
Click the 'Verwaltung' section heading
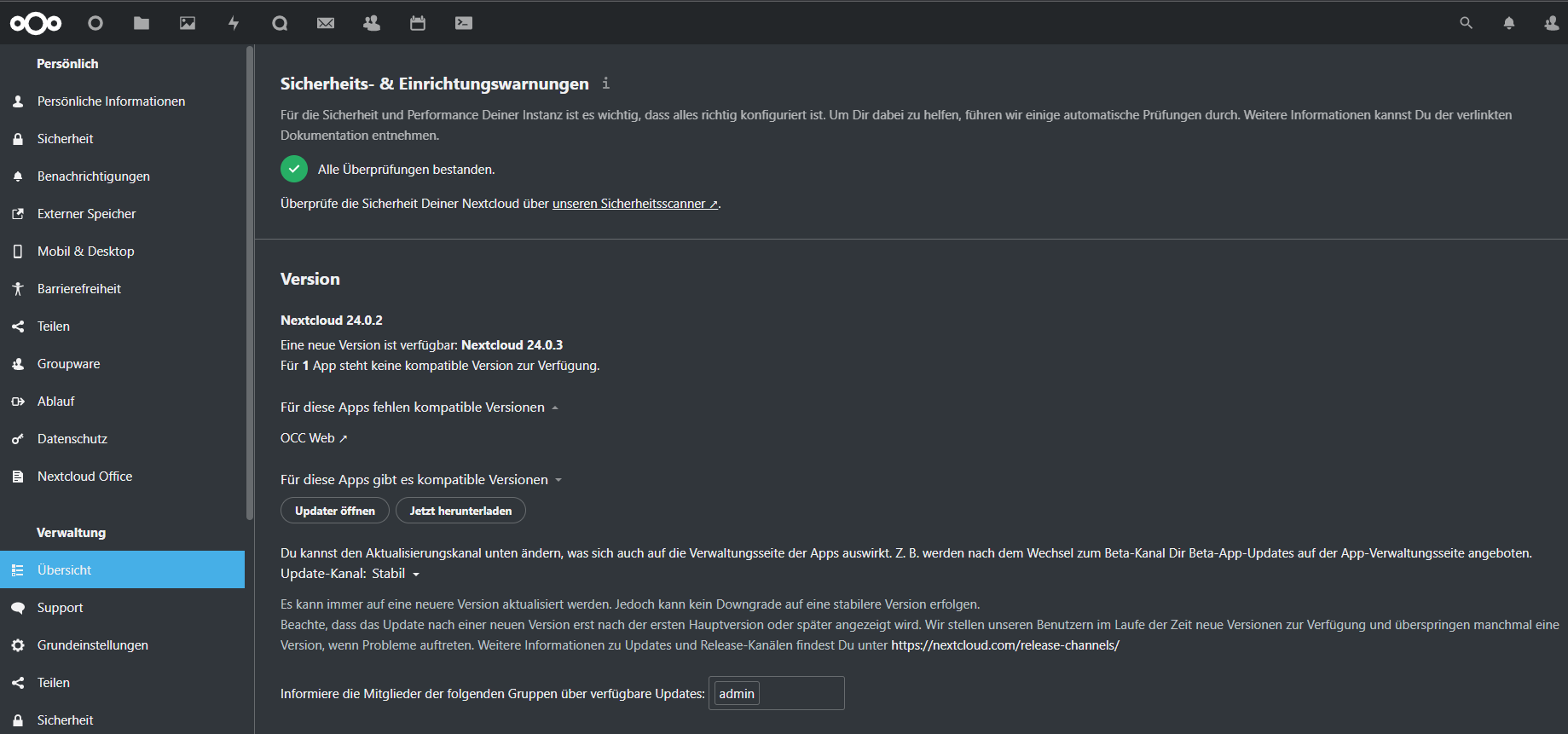(x=72, y=533)
